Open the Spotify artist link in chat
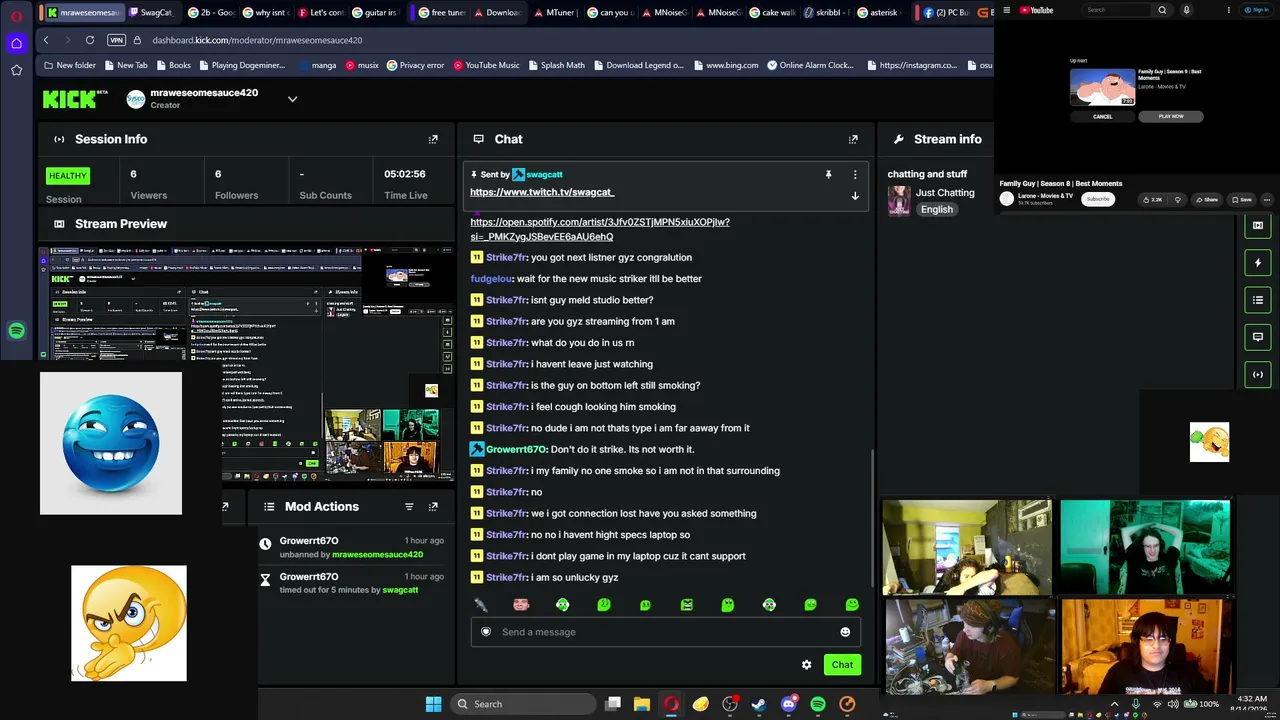The width and height of the screenshot is (1280, 720). click(x=600, y=229)
